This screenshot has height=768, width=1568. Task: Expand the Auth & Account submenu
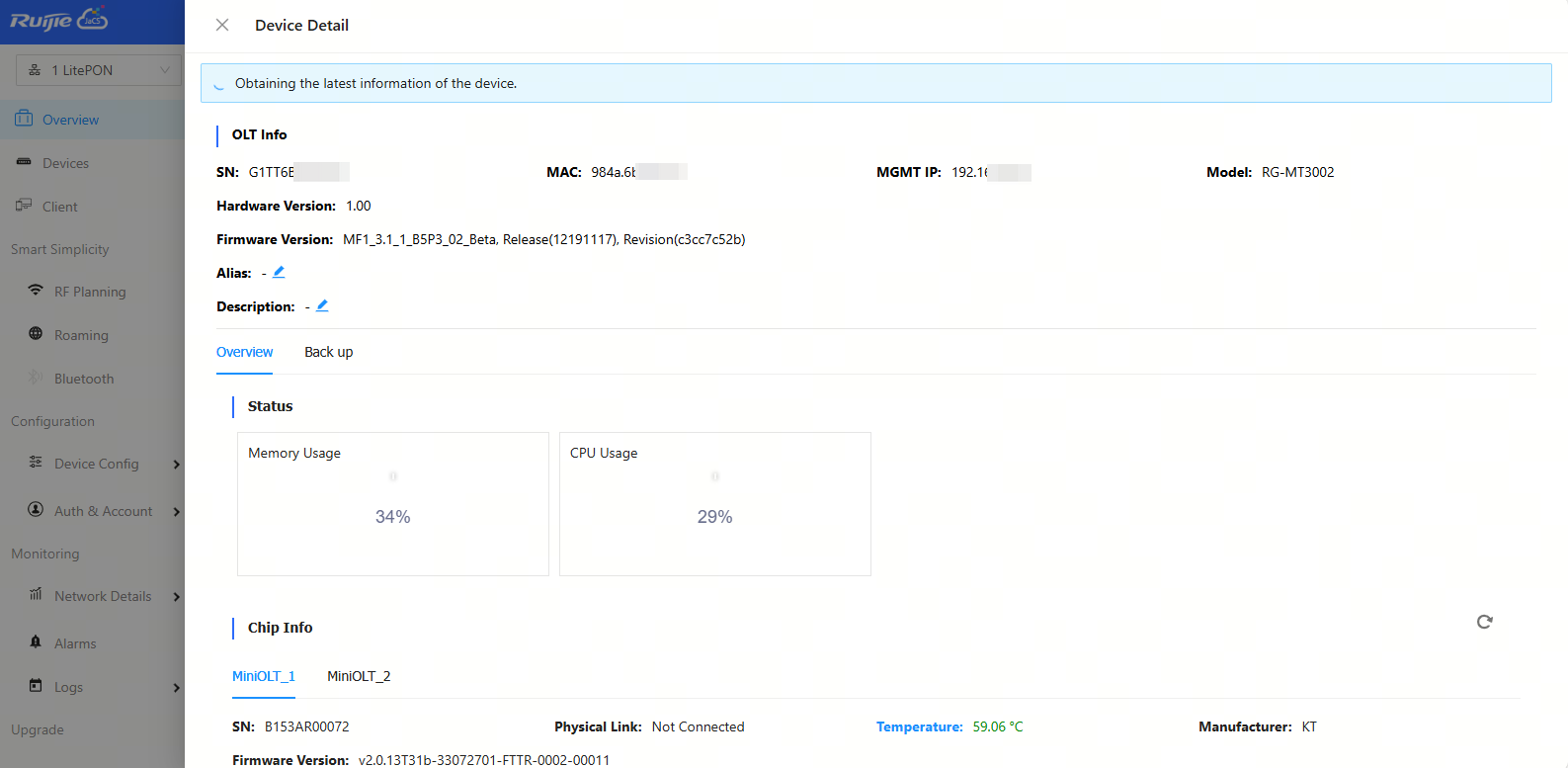176,512
